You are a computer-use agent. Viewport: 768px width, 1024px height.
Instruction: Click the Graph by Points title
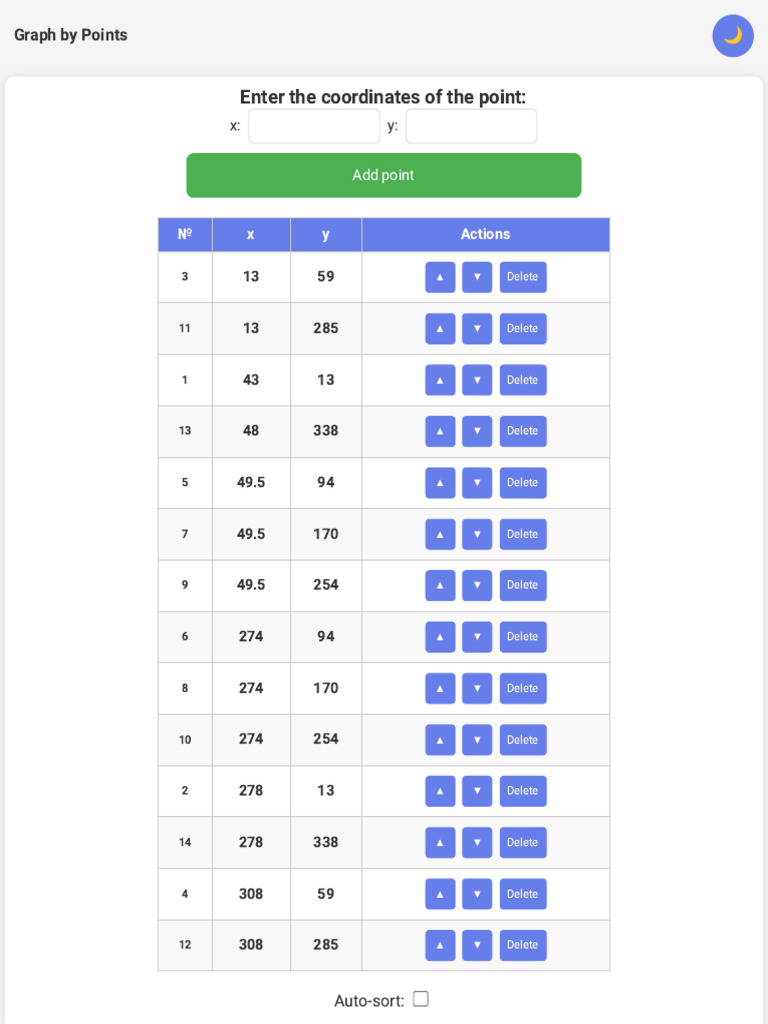[71, 35]
